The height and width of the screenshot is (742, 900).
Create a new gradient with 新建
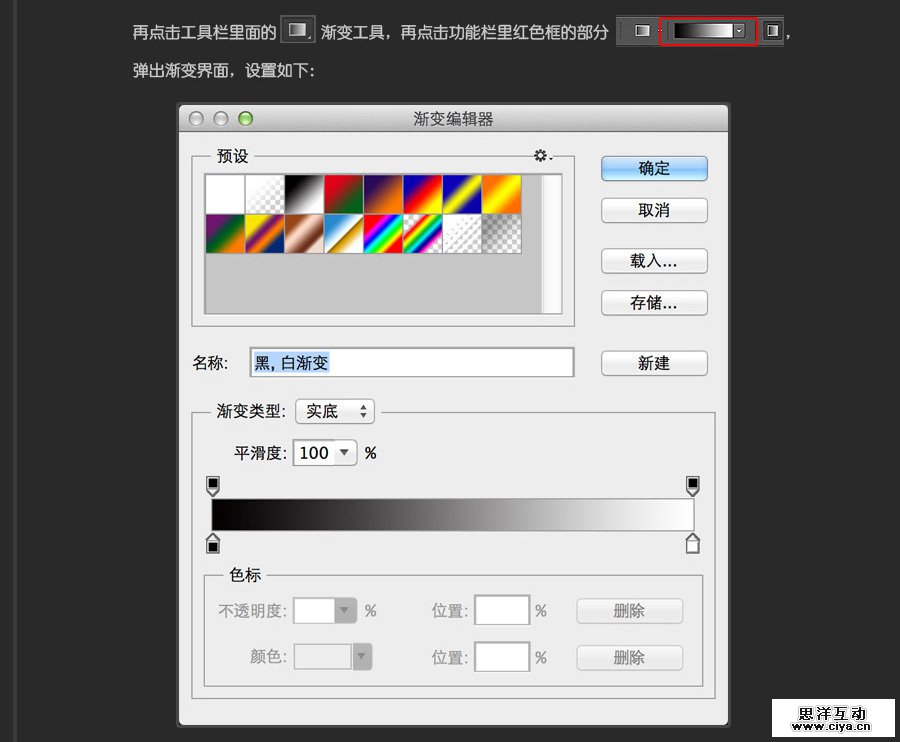click(x=653, y=363)
